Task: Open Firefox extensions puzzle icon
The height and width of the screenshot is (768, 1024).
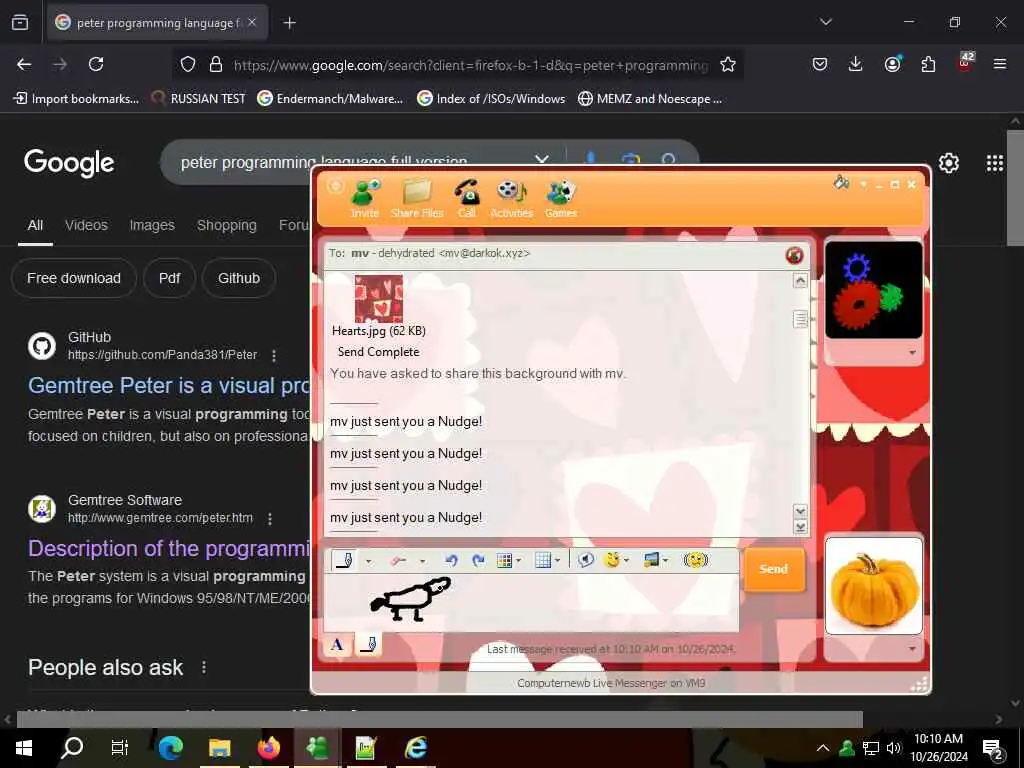Action: [928, 64]
